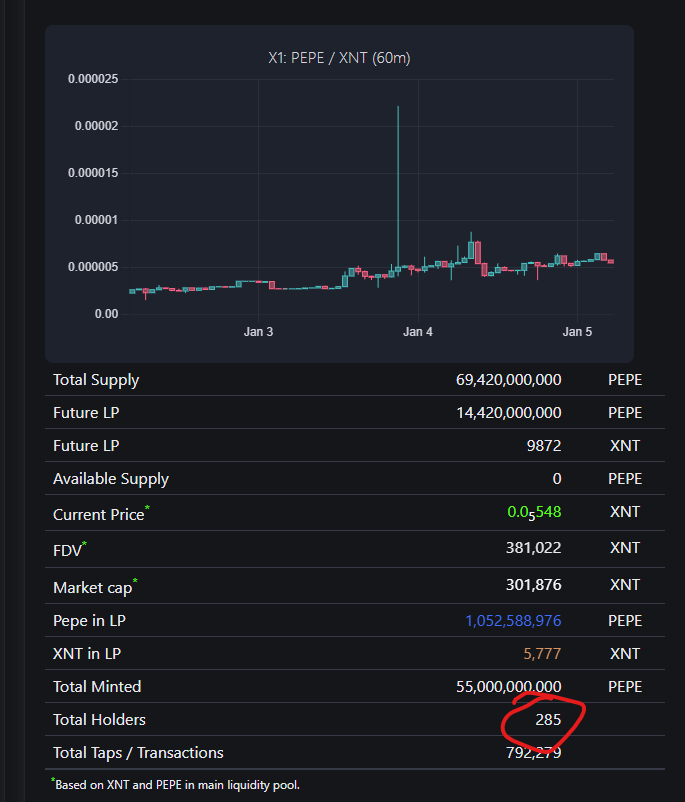This screenshot has width=685, height=802.
Task: Click the PEPE unit in Total Supply row
Action: (x=625, y=380)
